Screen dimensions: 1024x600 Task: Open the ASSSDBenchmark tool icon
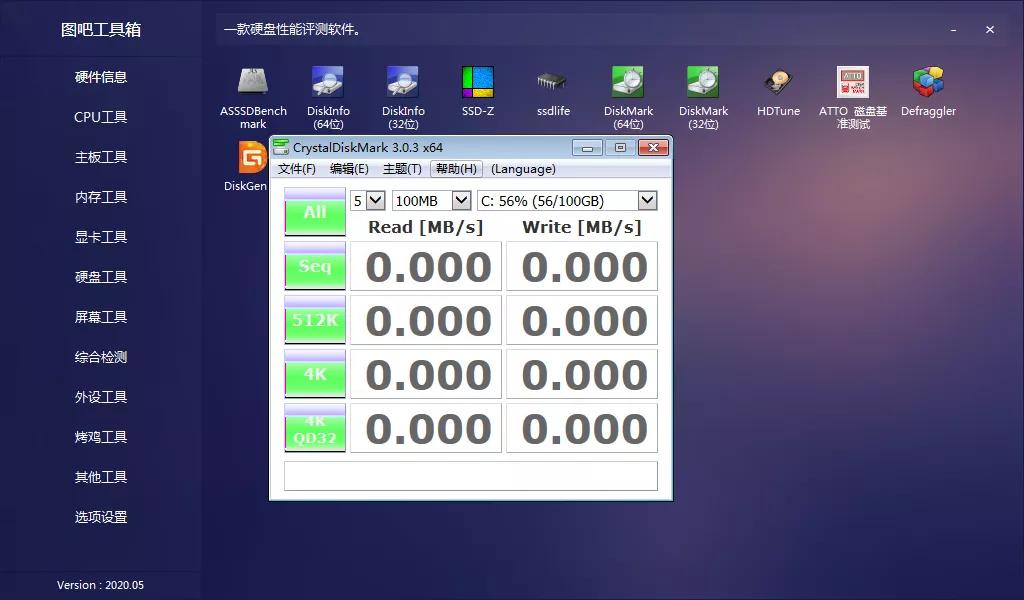click(253, 83)
